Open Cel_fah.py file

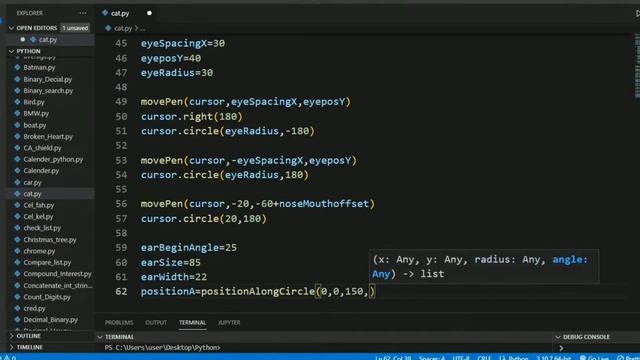(38, 205)
